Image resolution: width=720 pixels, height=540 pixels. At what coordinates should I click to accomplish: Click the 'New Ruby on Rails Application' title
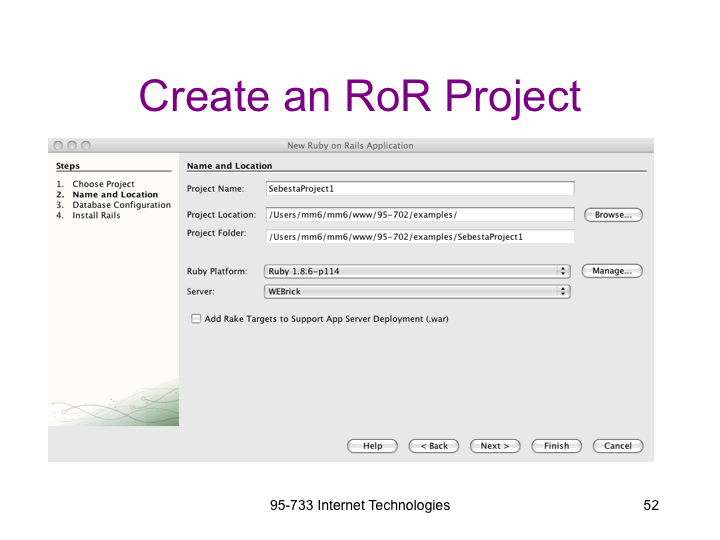pos(350,146)
